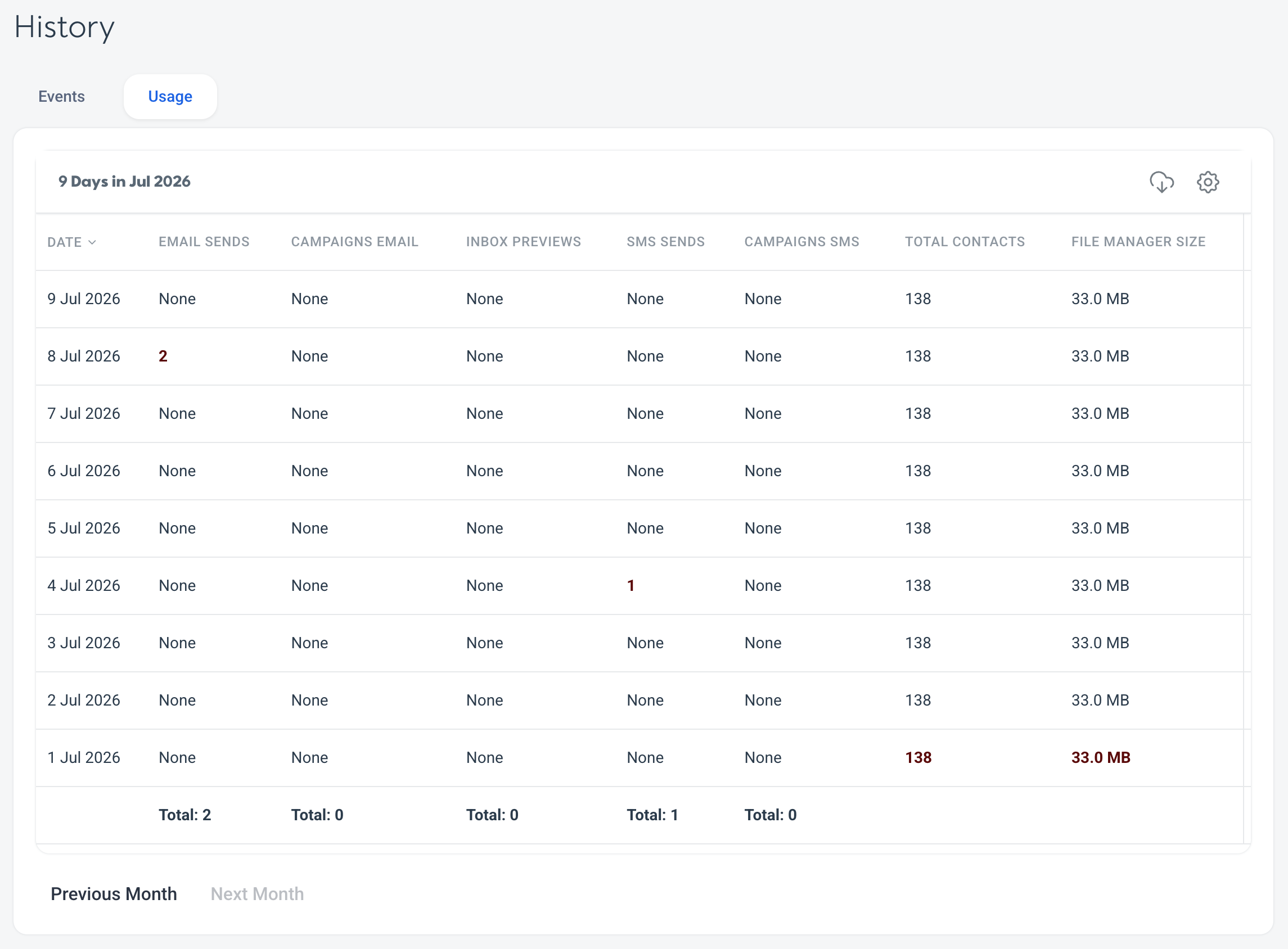Viewport: 1288px width, 949px height.
Task: Go to Previous Month
Action: 114,894
